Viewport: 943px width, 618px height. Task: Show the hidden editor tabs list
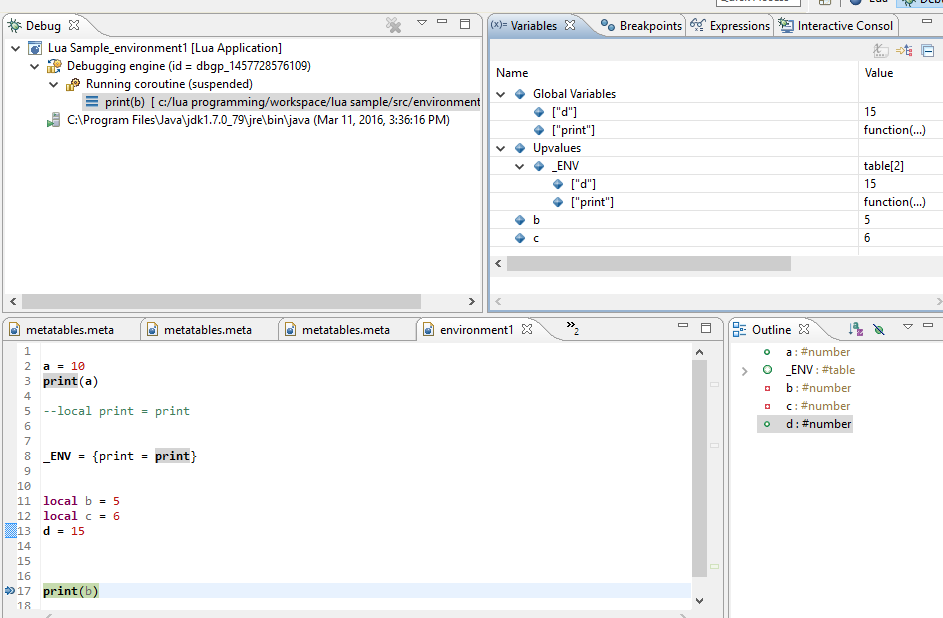pyautogui.click(x=572, y=327)
